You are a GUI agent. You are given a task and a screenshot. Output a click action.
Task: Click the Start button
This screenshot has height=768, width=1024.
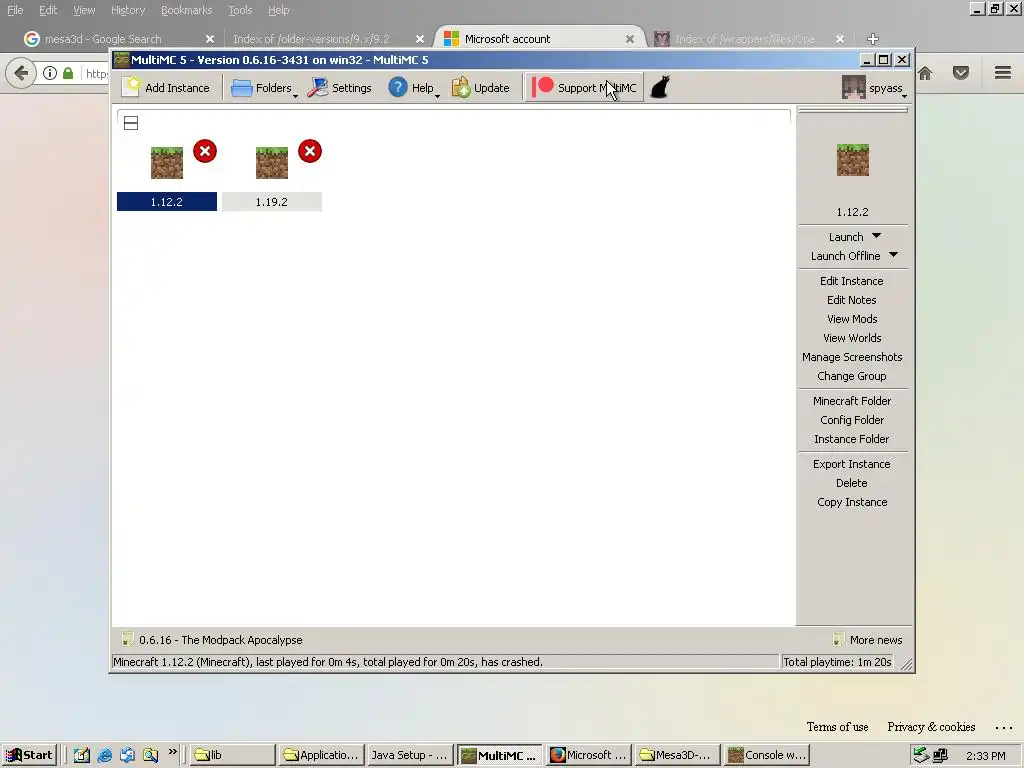click(x=29, y=755)
